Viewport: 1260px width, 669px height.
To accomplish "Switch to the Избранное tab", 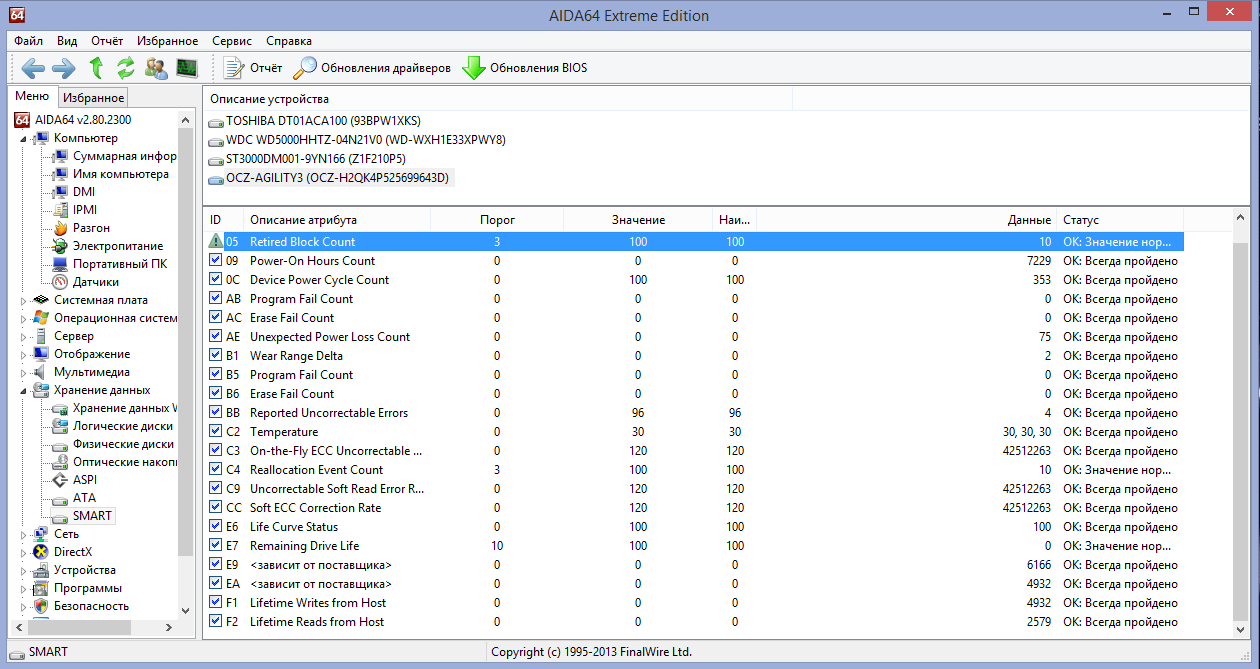I will click(93, 98).
